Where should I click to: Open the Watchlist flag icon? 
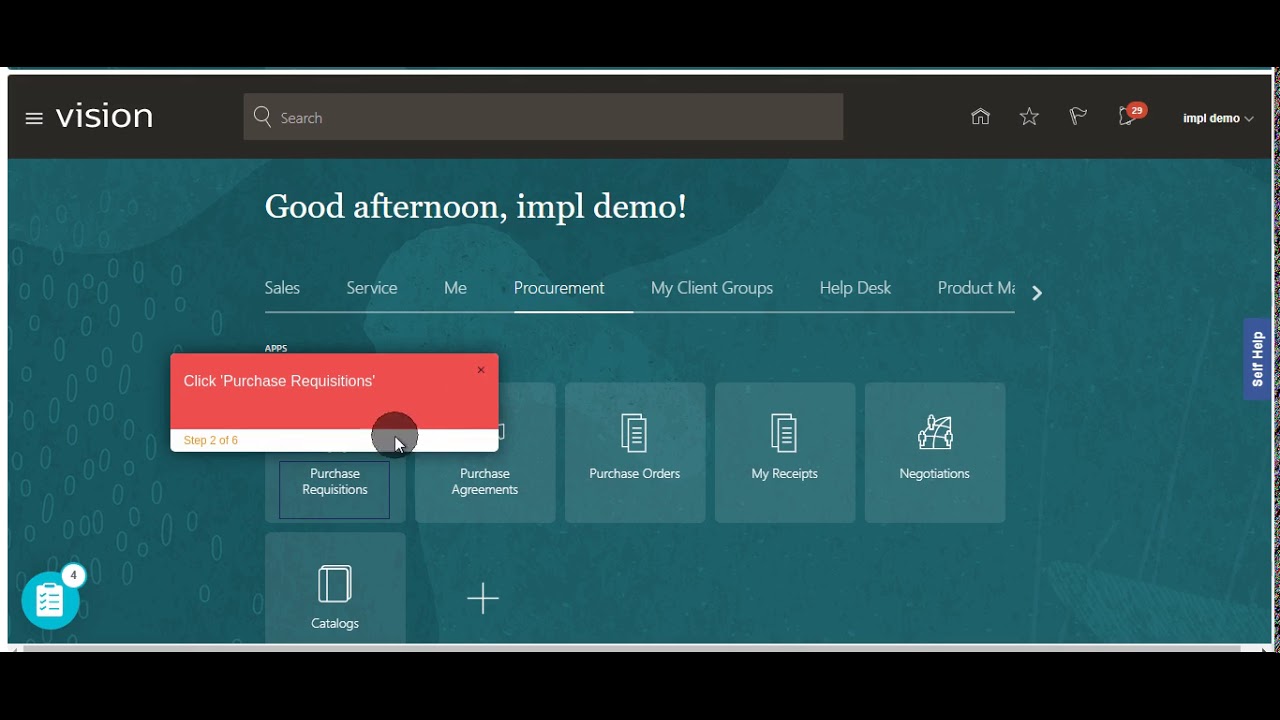tap(1078, 117)
